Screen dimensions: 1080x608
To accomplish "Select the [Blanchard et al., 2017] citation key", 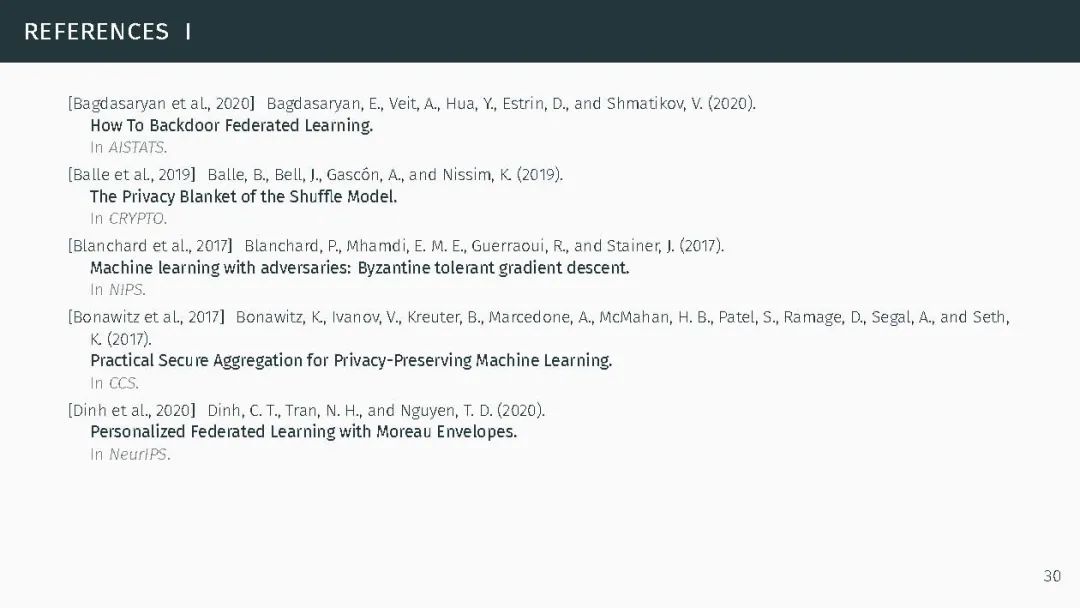I will [x=151, y=246].
